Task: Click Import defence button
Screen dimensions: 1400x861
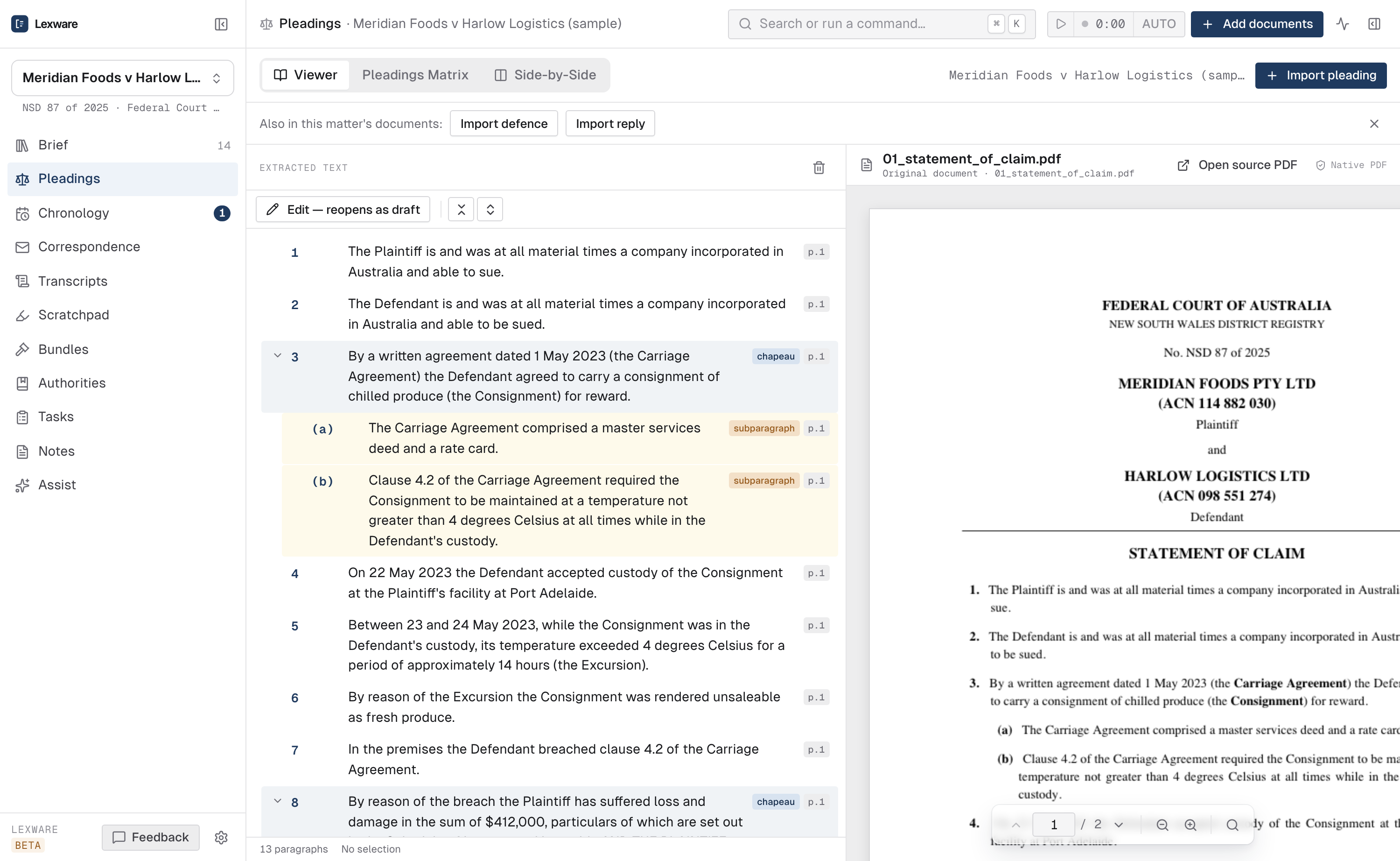Action: coord(504,124)
